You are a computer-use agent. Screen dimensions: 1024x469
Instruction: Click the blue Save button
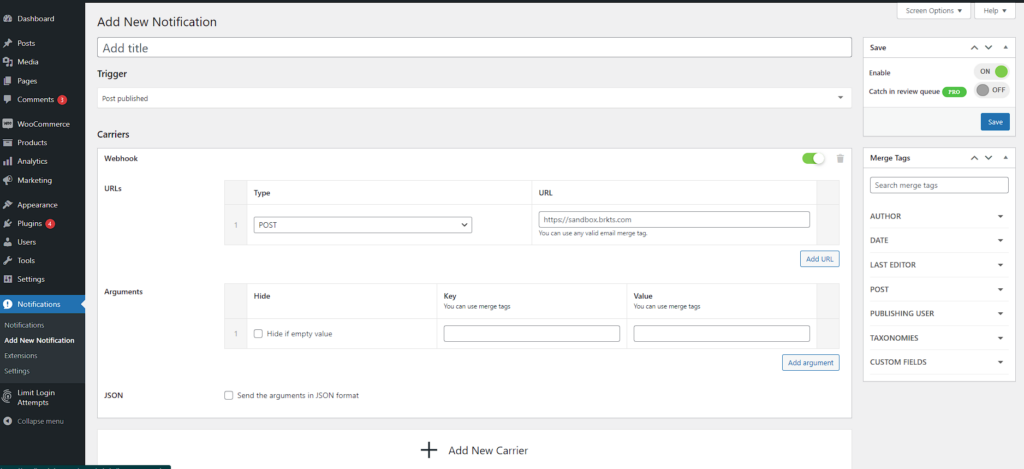(995, 122)
